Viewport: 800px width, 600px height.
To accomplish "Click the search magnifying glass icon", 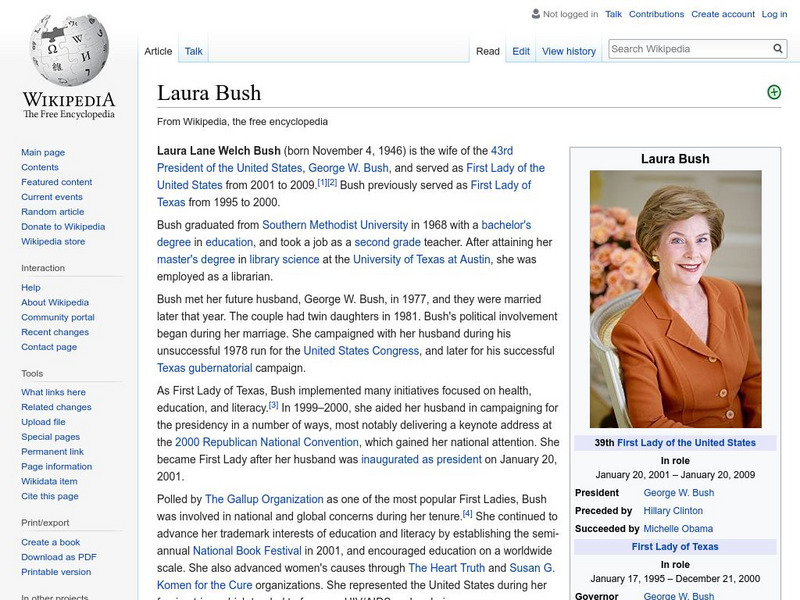I will (x=777, y=46).
